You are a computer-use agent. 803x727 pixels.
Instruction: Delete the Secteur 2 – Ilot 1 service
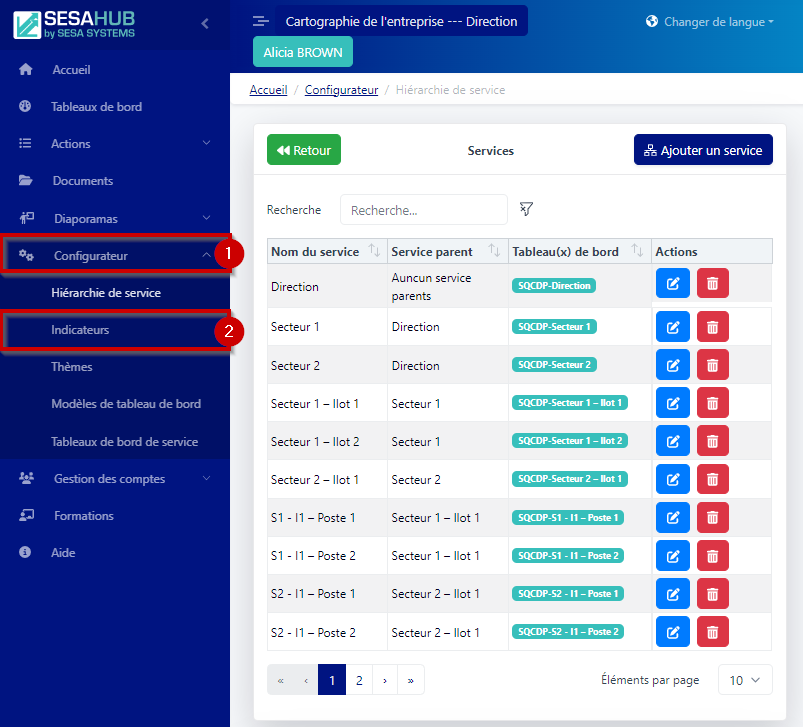712,479
